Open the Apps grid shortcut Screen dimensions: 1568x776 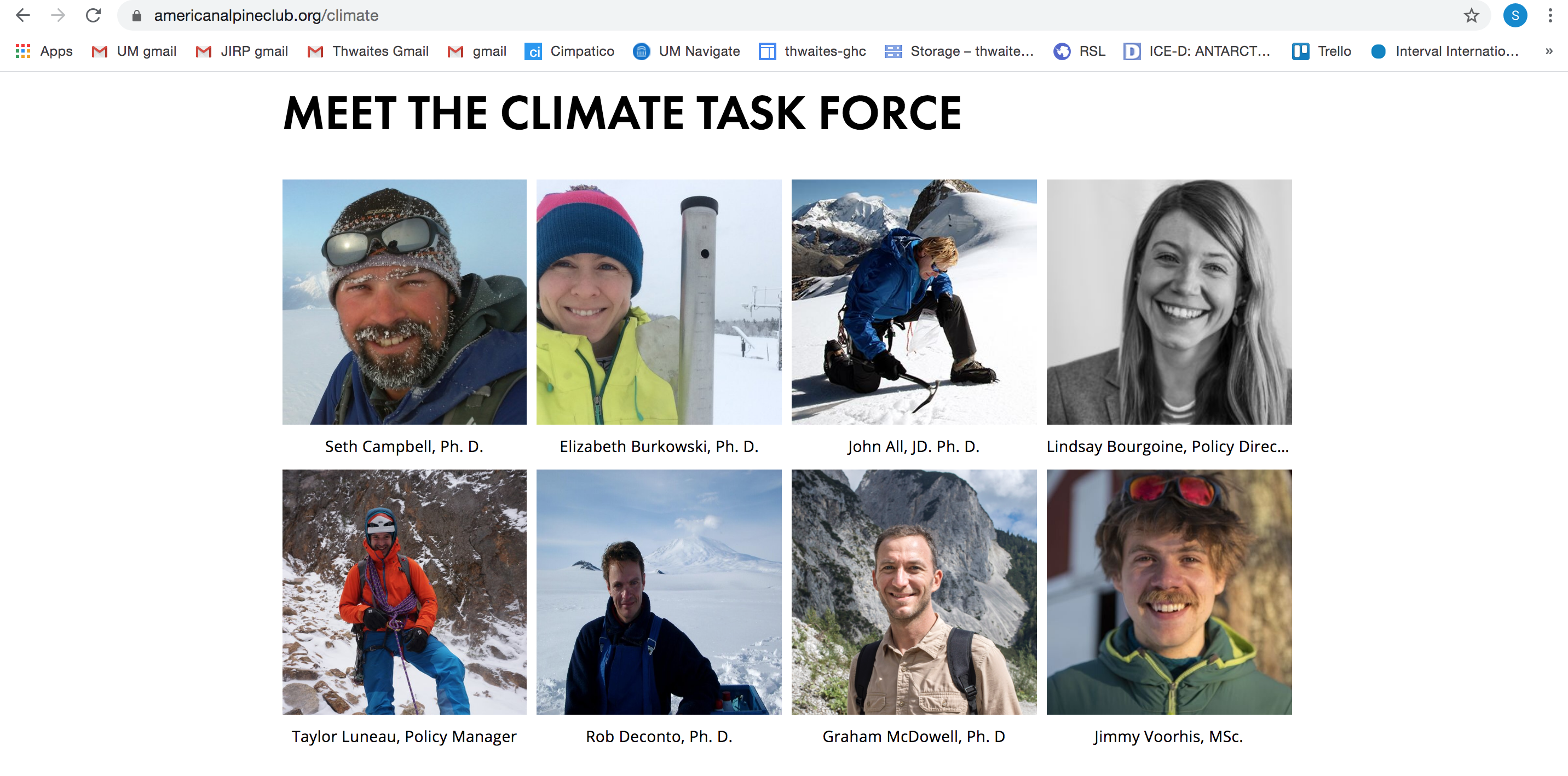(44, 51)
